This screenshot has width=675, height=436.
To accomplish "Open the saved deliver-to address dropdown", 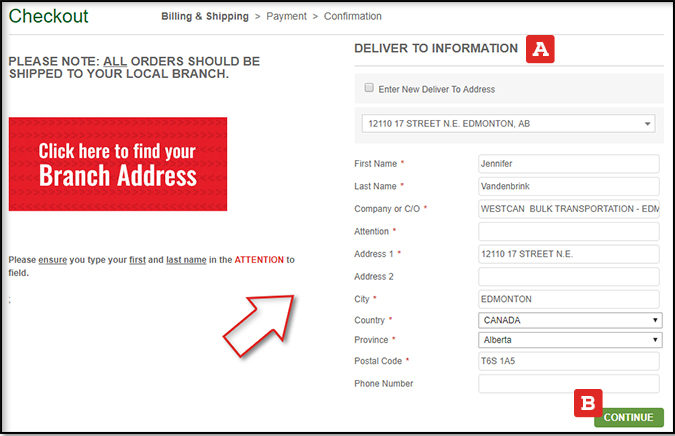I will click(x=508, y=124).
